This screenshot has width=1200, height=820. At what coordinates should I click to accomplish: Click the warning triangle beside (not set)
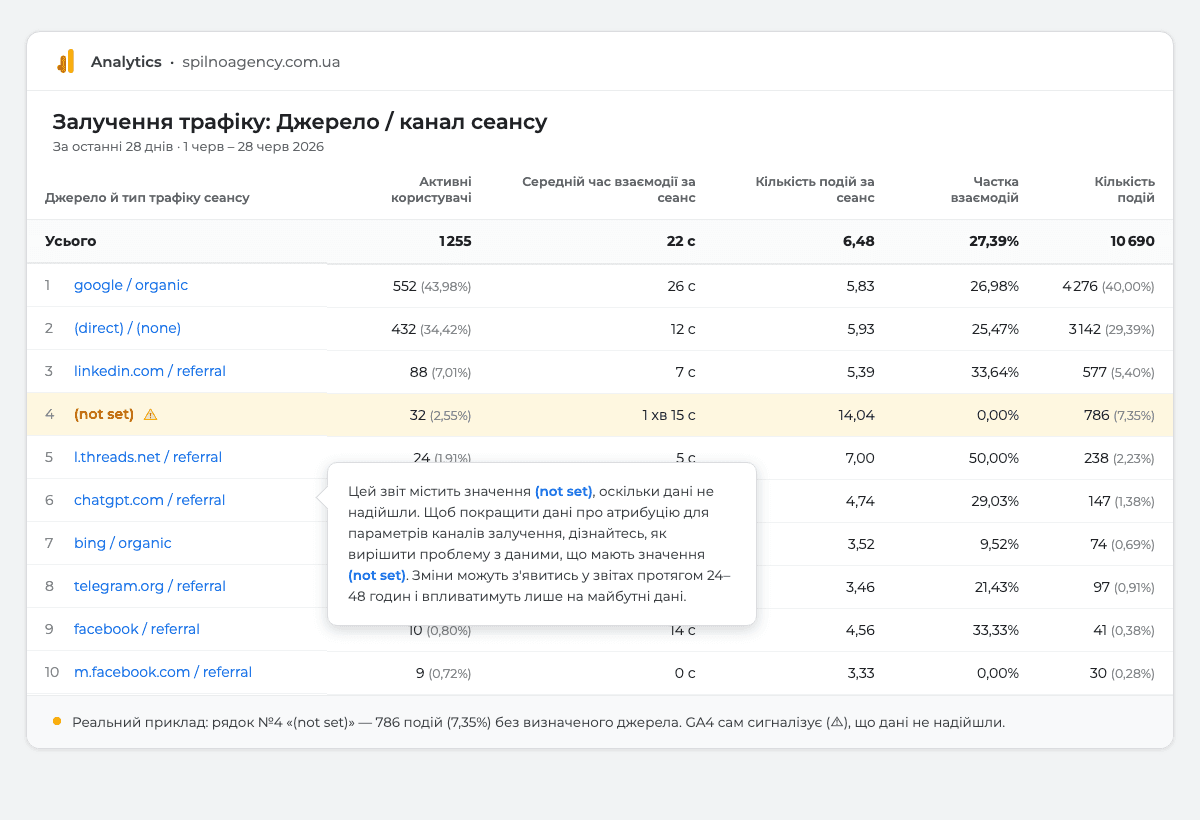150,414
